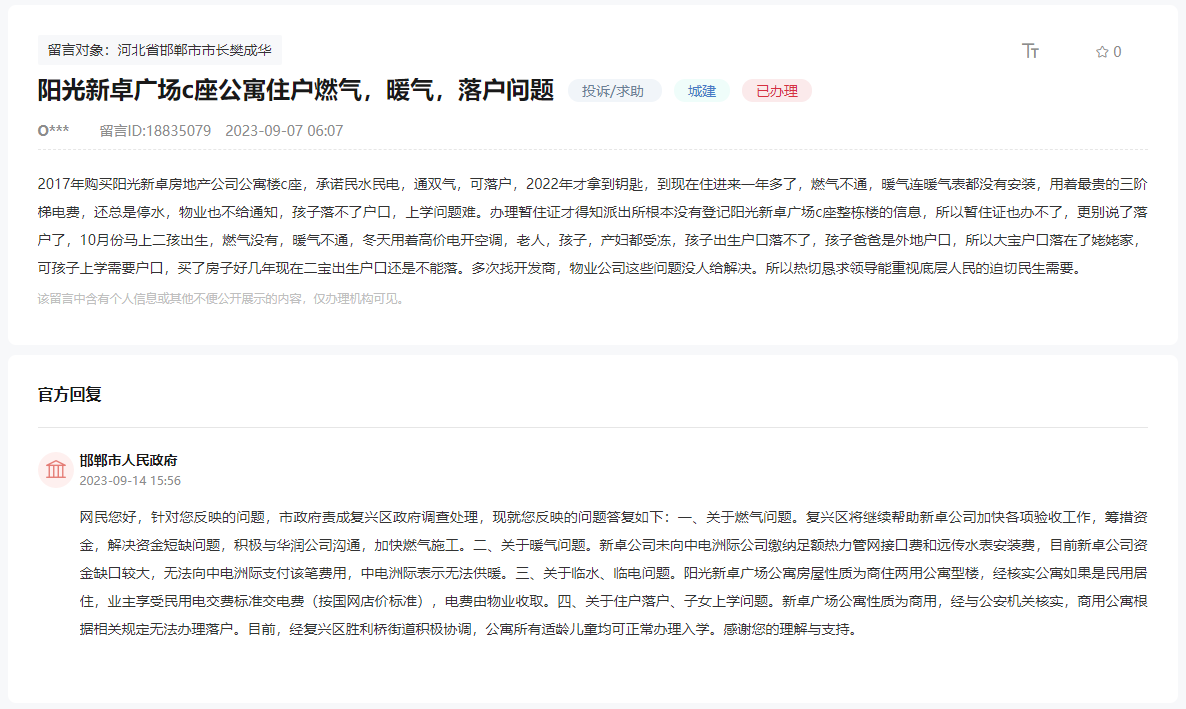
Task: Click the official reply paragraph starting 网民您好
Action: (613, 573)
